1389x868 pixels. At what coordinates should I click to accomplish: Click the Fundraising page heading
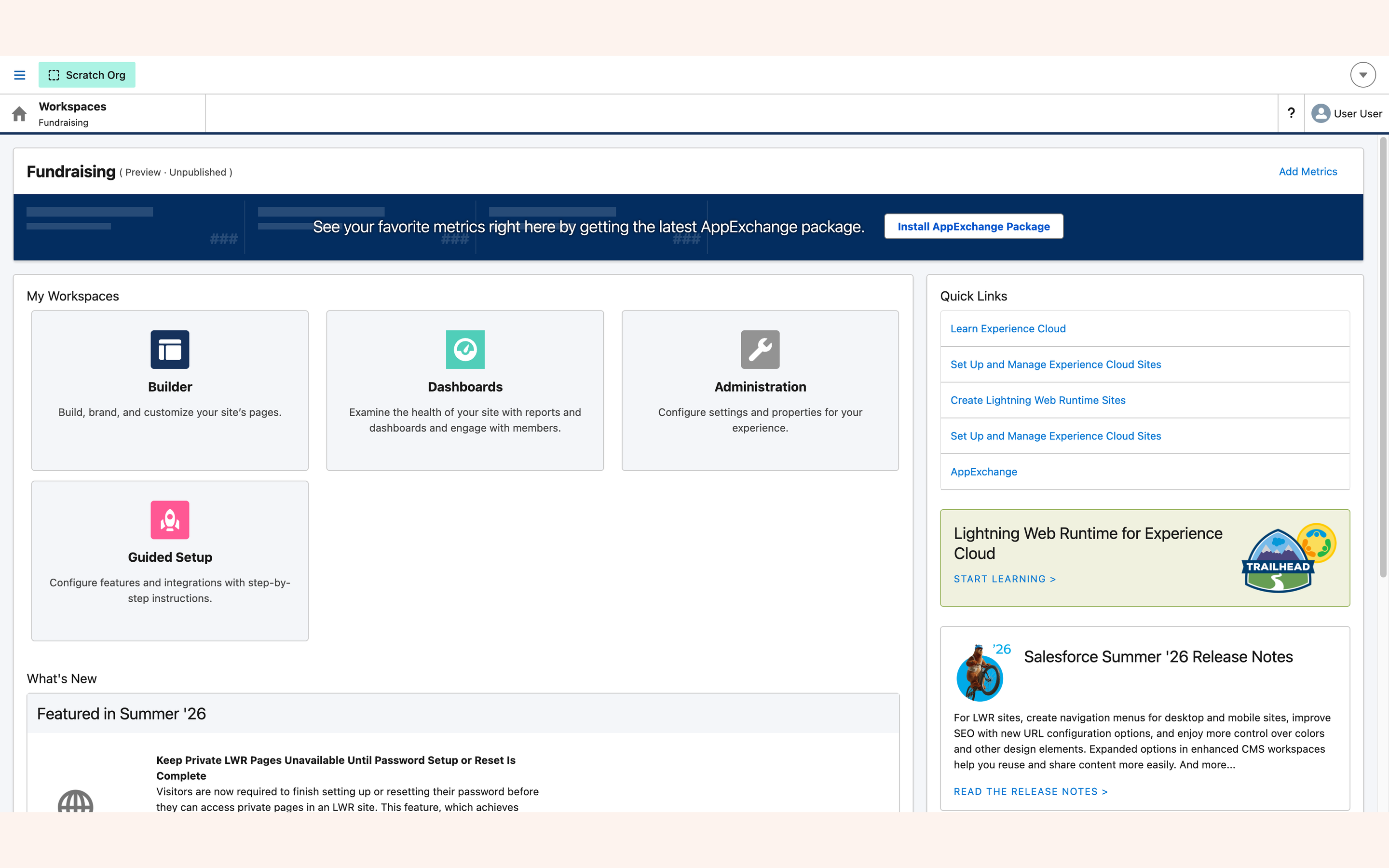tap(71, 172)
